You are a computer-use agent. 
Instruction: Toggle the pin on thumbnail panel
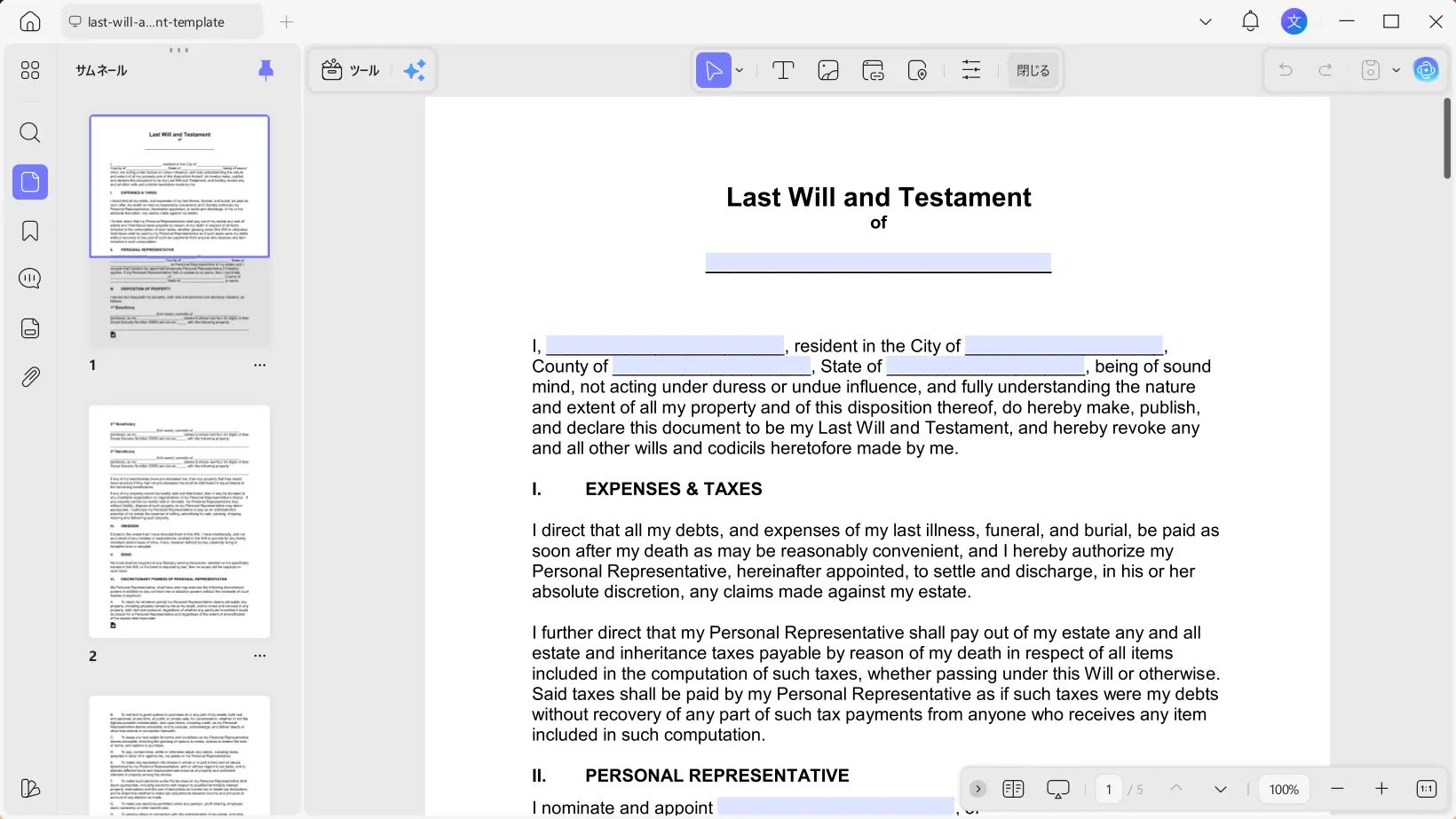pos(265,71)
